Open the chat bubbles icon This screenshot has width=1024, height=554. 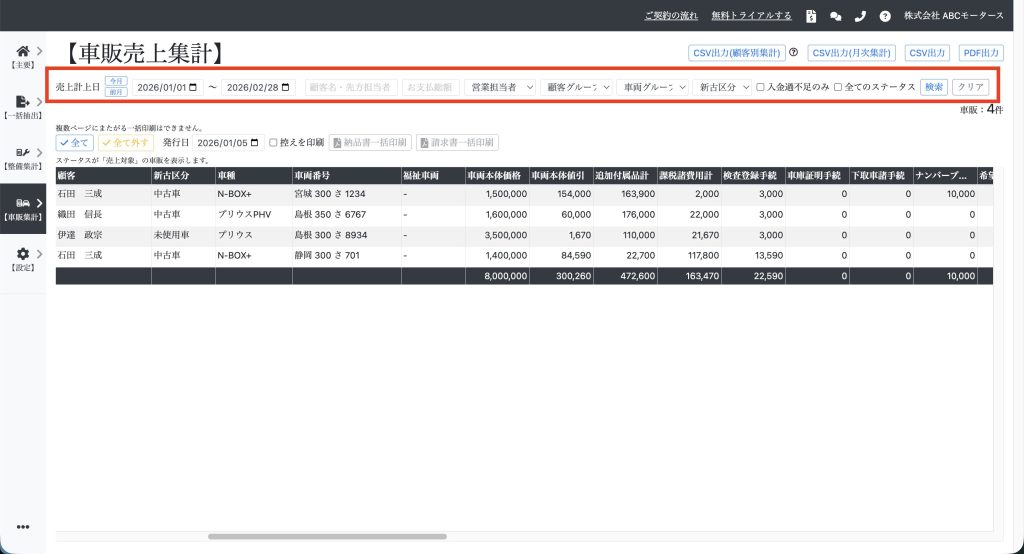pos(836,16)
